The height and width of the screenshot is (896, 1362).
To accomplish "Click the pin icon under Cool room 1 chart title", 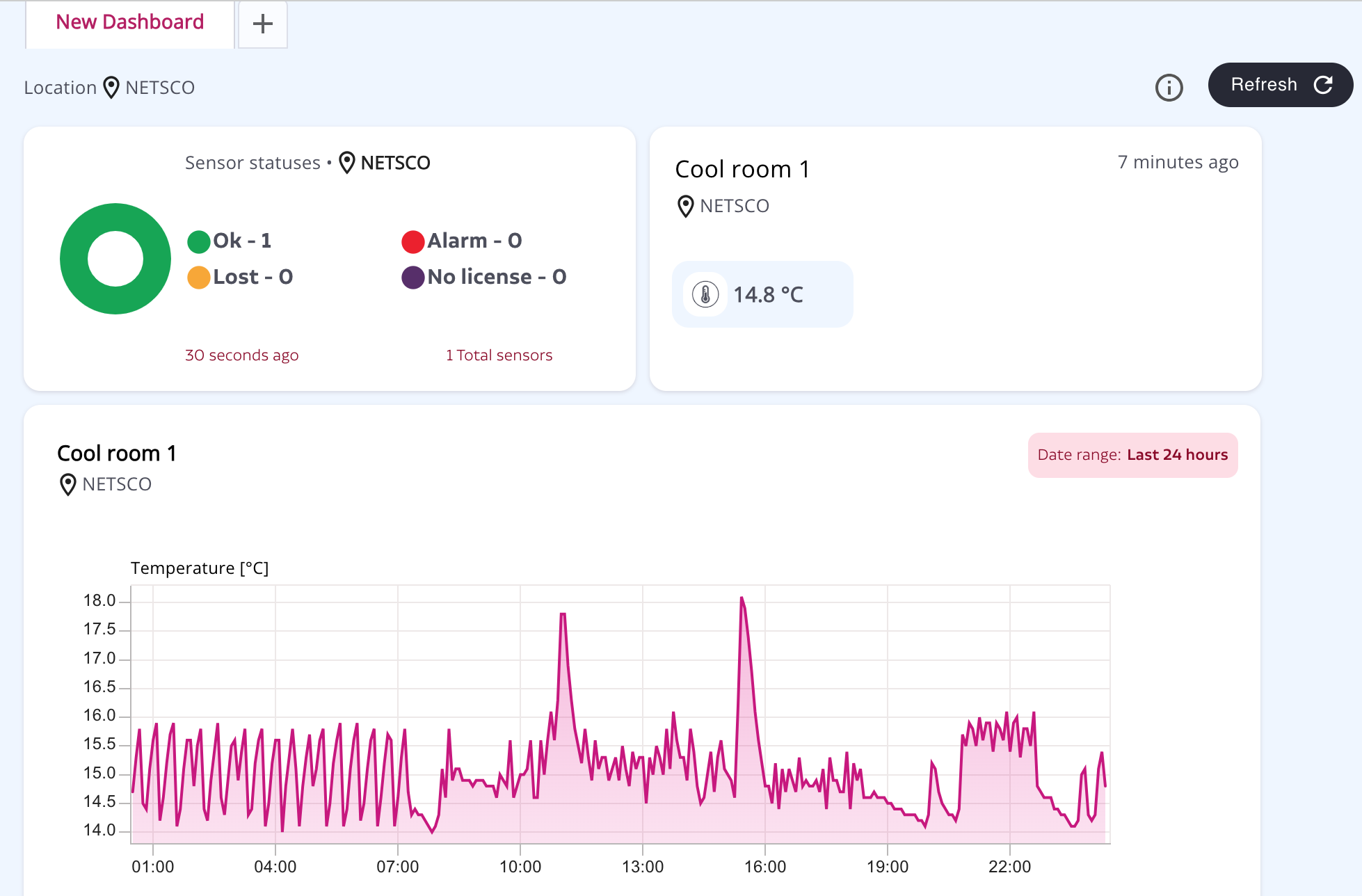I will (x=68, y=484).
